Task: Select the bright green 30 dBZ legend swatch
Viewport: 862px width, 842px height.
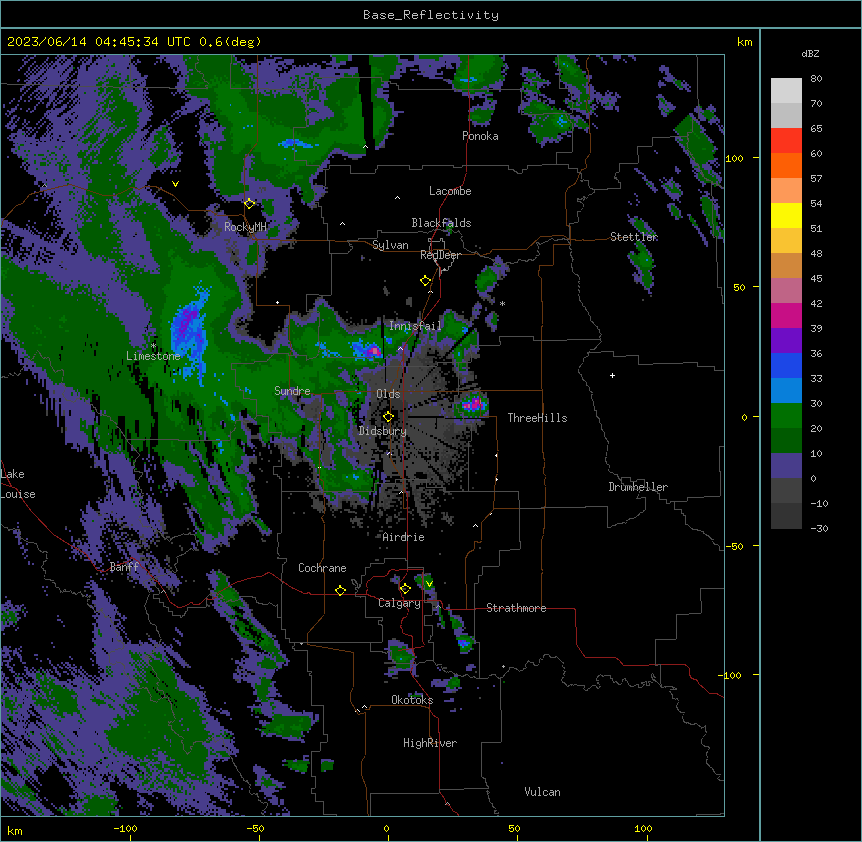Action: click(x=786, y=416)
